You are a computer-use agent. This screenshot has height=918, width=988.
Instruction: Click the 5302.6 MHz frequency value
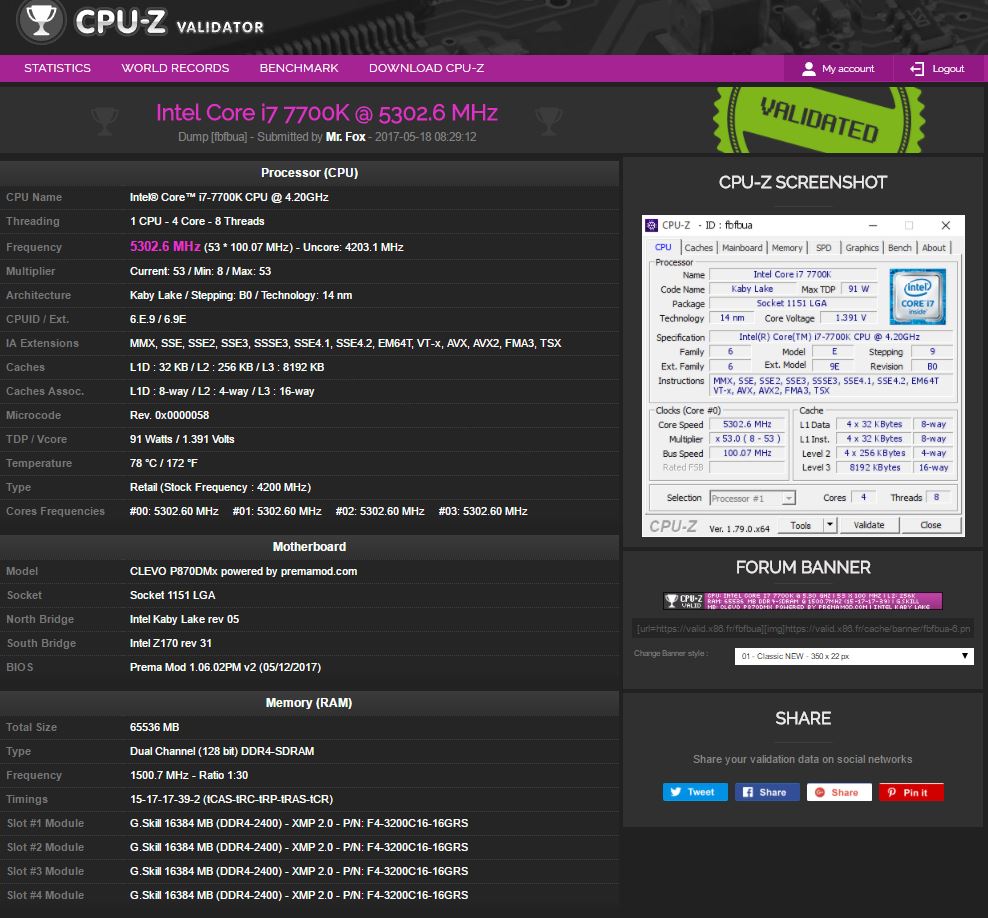(164, 246)
